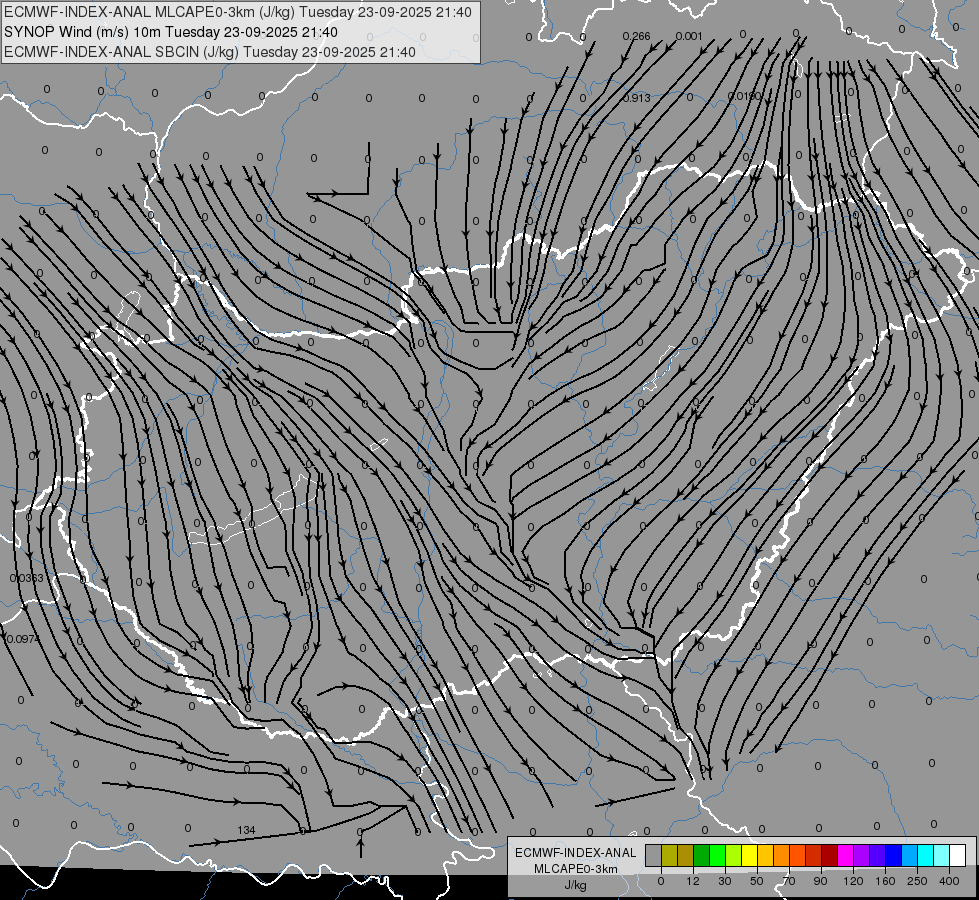
Task: Click the 0.913 grid value
Action: [636, 98]
